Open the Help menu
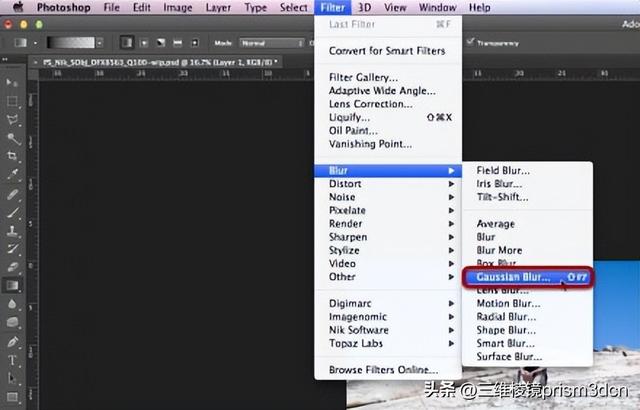 click(480, 7)
